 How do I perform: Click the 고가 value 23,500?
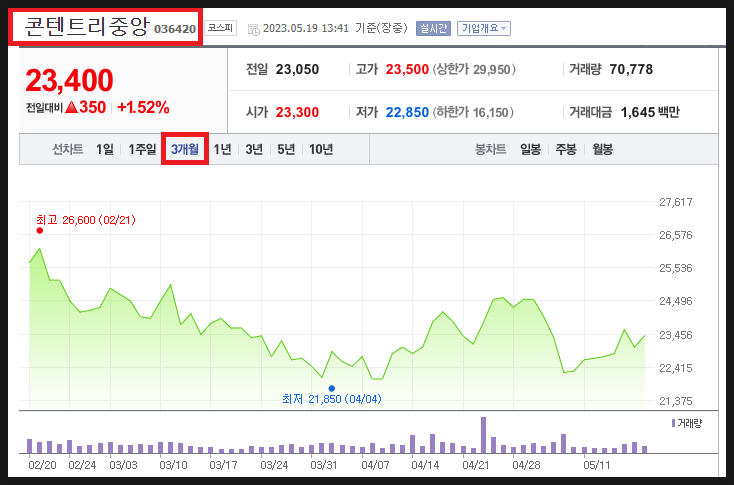407,69
